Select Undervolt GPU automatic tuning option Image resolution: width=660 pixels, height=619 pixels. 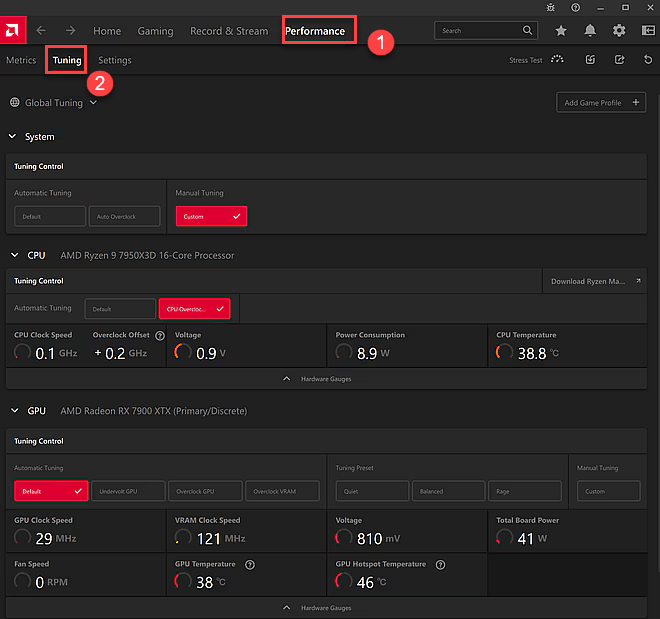[129, 491]
